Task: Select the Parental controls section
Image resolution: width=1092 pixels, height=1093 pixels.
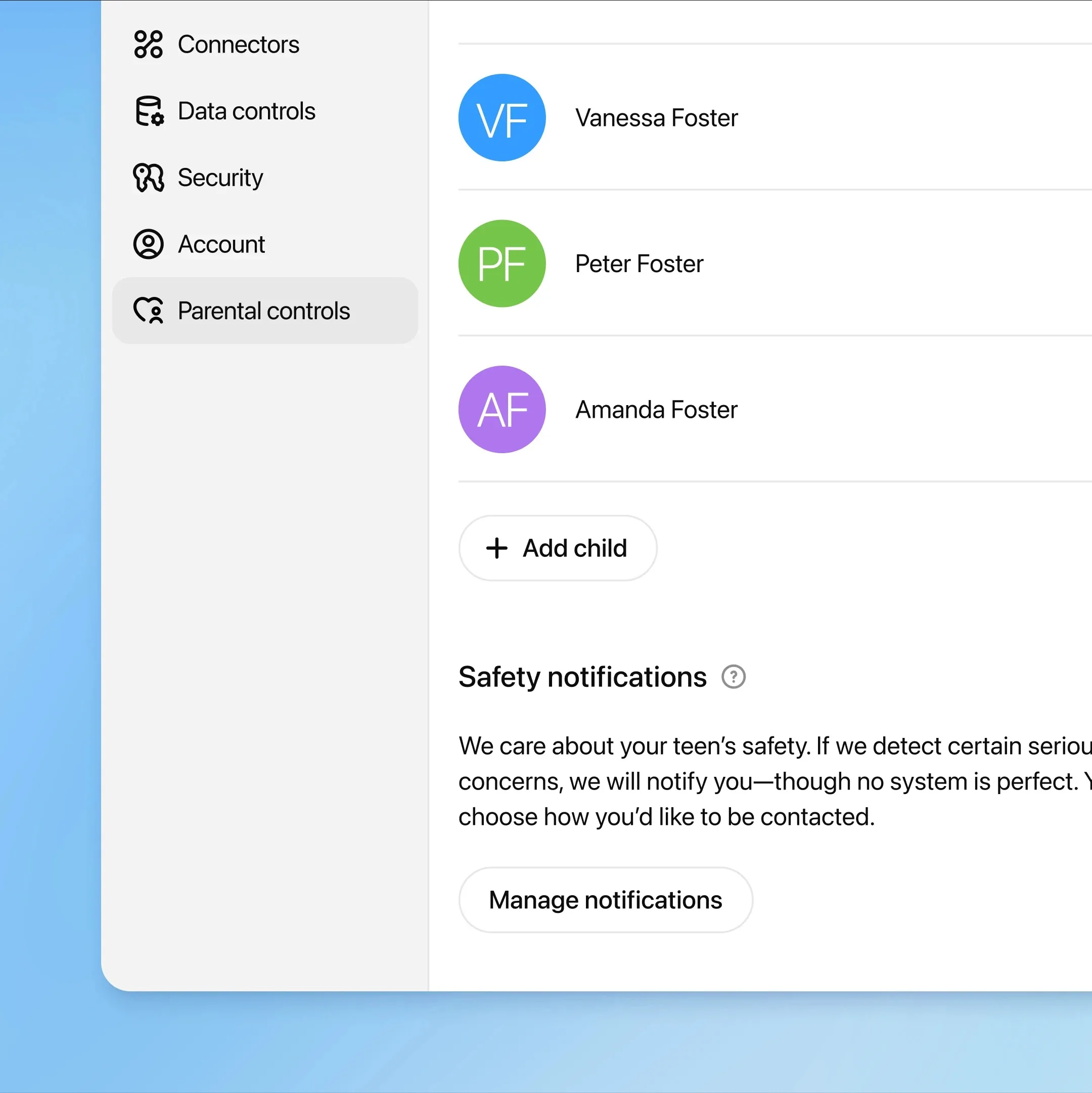Action: pos(264,311)
